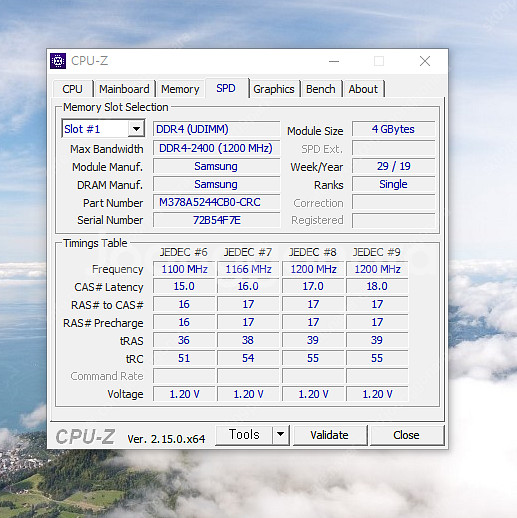Click the empty SPD Ext. field
This screenshot has width=517, height=518.
(x=393, y=148)
